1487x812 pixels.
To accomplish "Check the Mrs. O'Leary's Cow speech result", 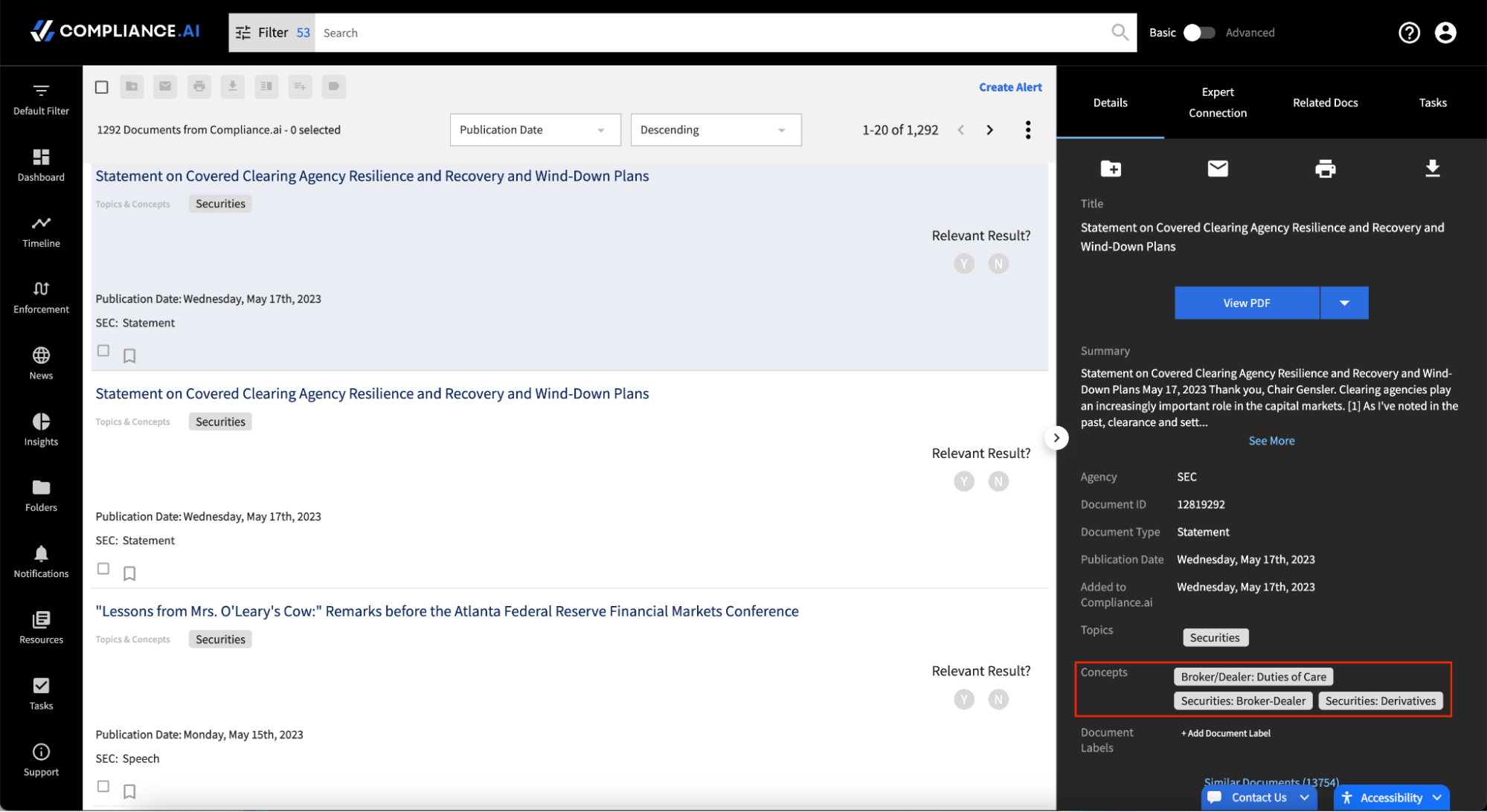I will tap(103, 786).
